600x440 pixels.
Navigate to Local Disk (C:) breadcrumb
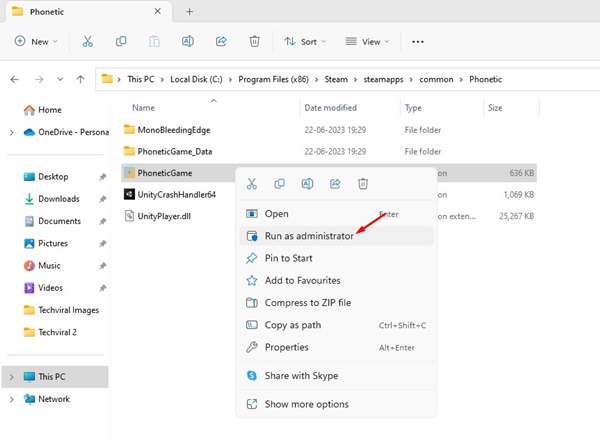pyautogui.click(x=196, y=79)
